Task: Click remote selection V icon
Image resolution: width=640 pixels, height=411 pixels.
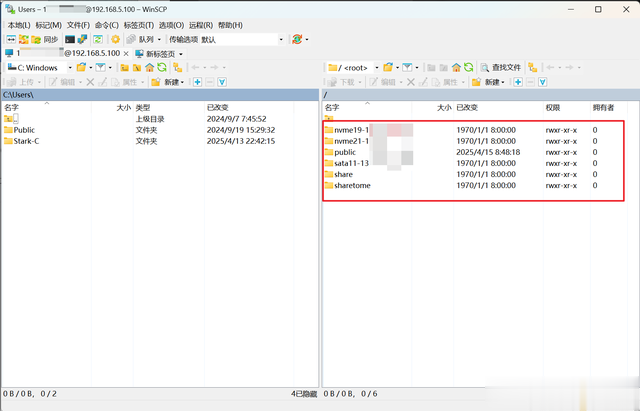Action: [542, 82]
